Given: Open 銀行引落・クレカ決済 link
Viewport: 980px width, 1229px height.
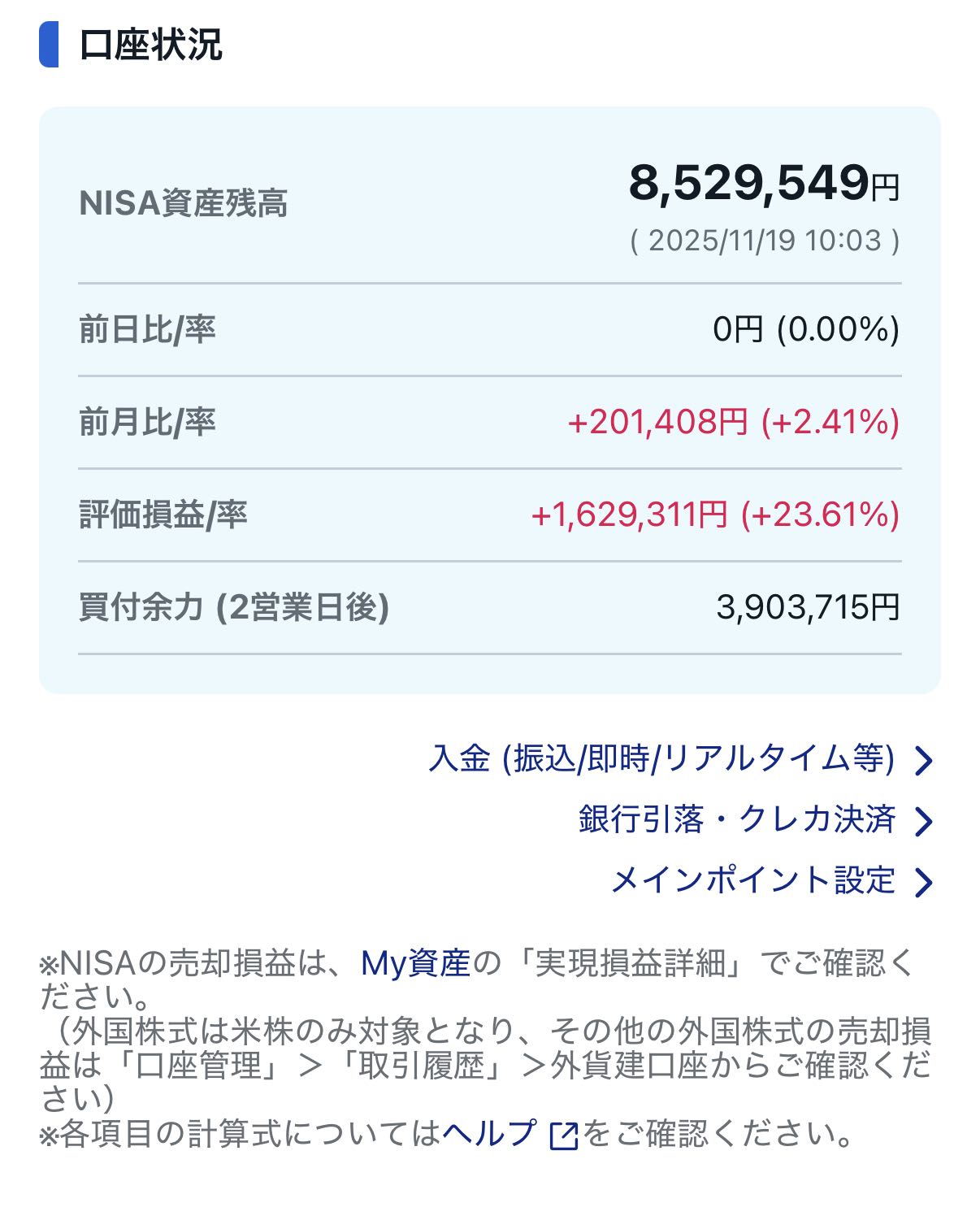Looking at the screenshot, I should [x=736, y=819].
